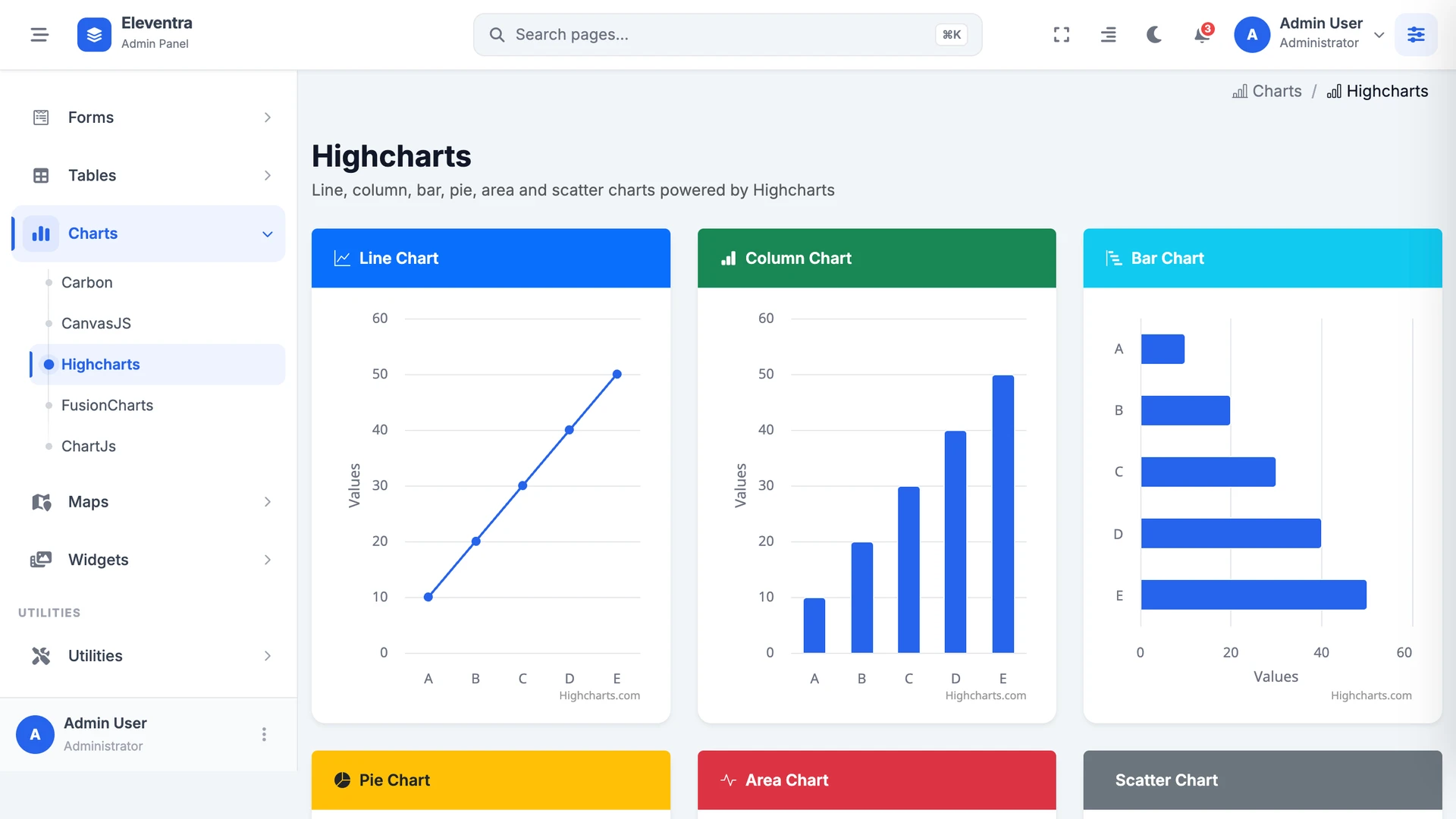Enter fullscreen mode via the header icon
1456x819 pixels.
1062,35
